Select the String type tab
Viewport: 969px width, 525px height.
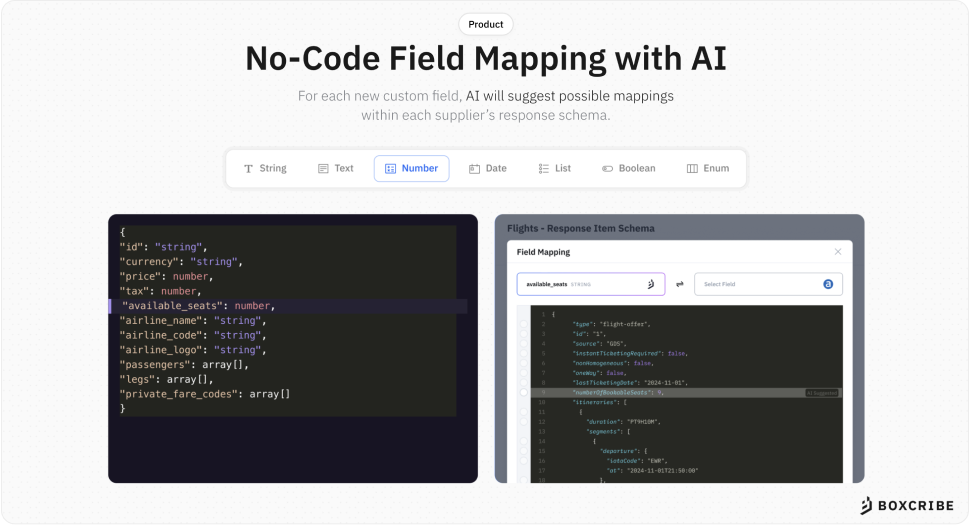pyautogui.click(x=265, y=169)
